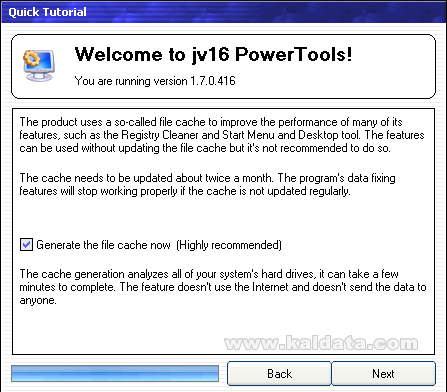Return with the Back button
Screen dimensions: 447x392
point(279,374)
